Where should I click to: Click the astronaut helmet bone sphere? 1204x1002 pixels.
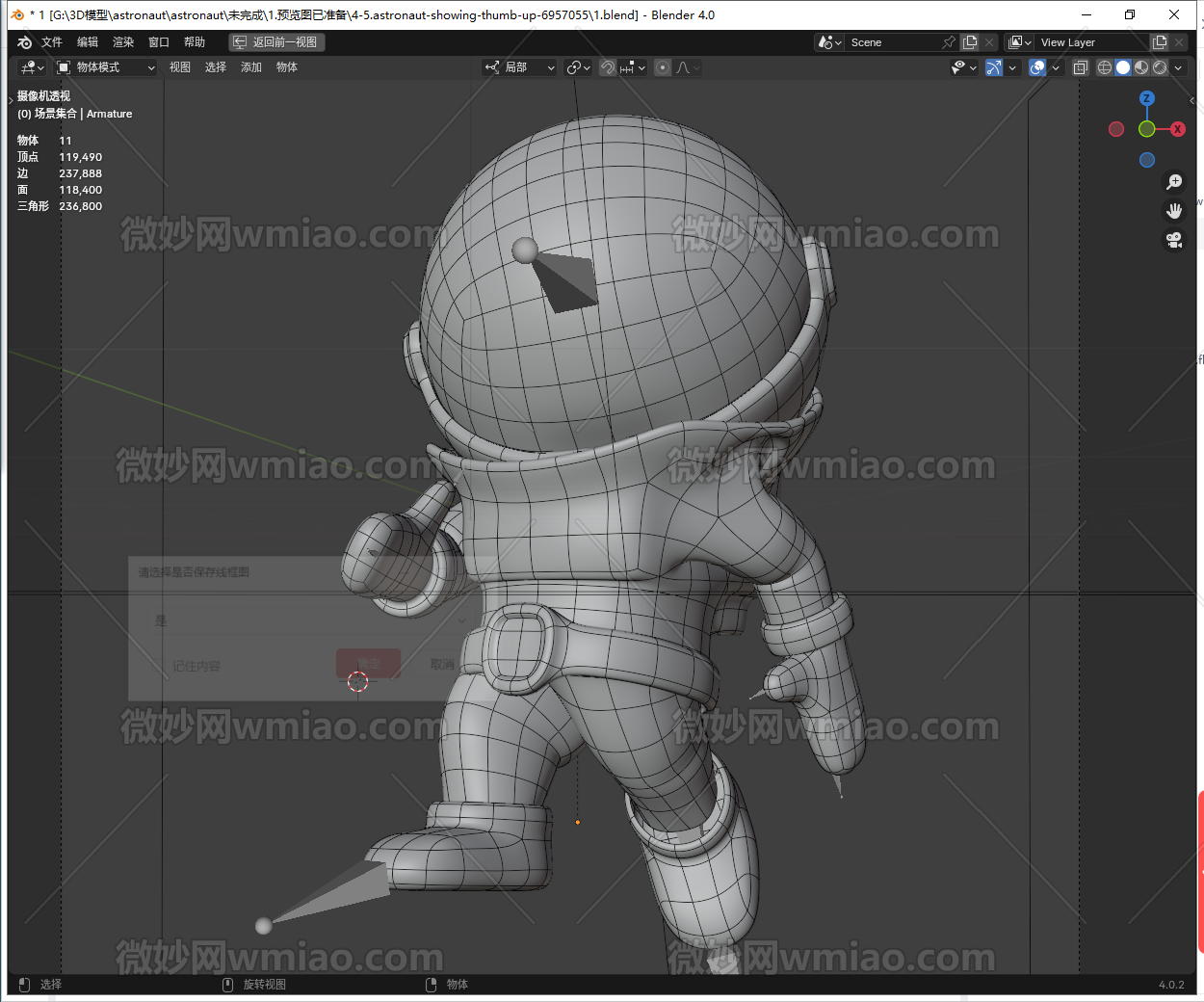pos(525,250)
